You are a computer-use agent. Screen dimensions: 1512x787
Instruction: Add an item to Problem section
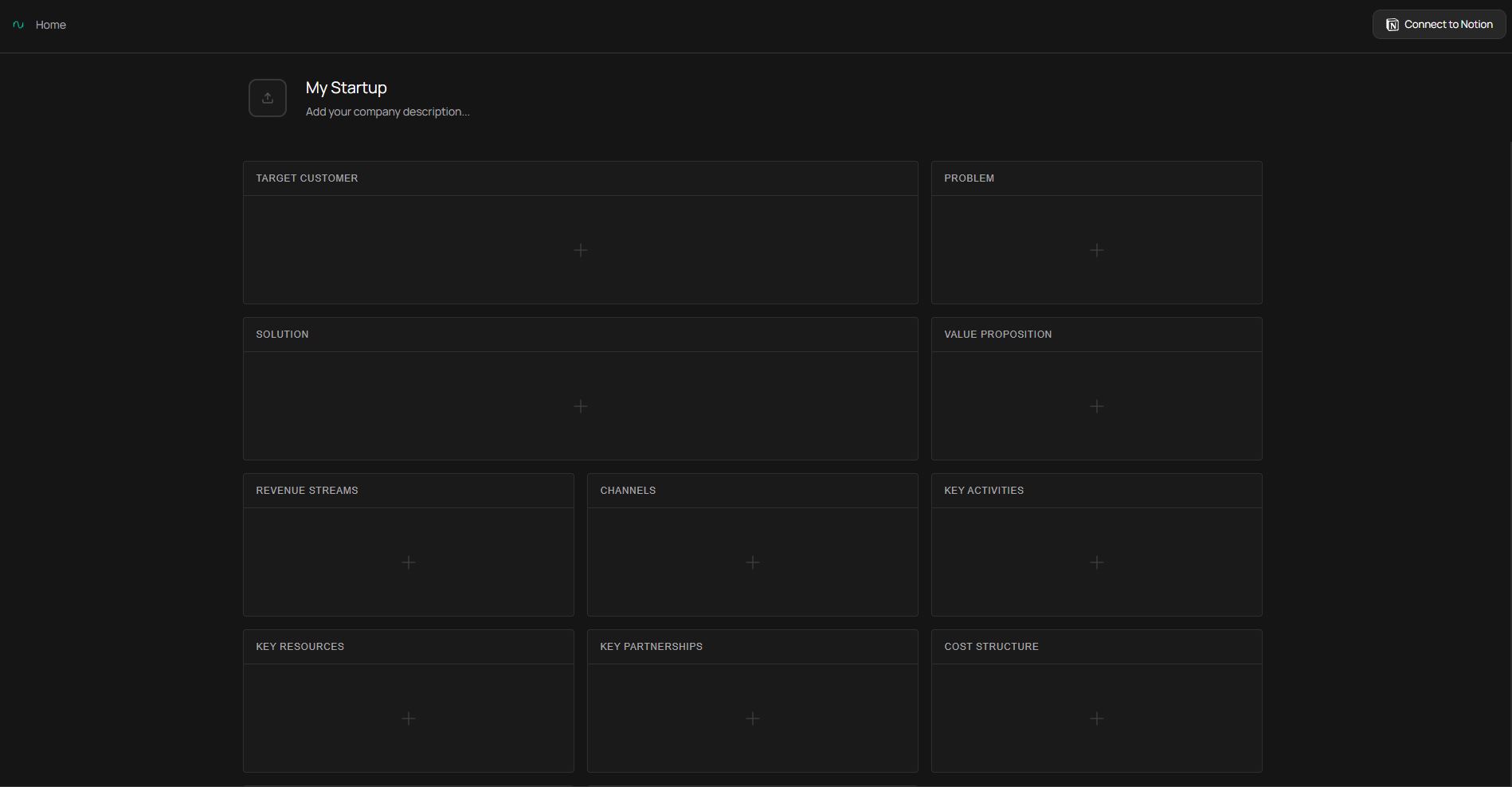1097,250
